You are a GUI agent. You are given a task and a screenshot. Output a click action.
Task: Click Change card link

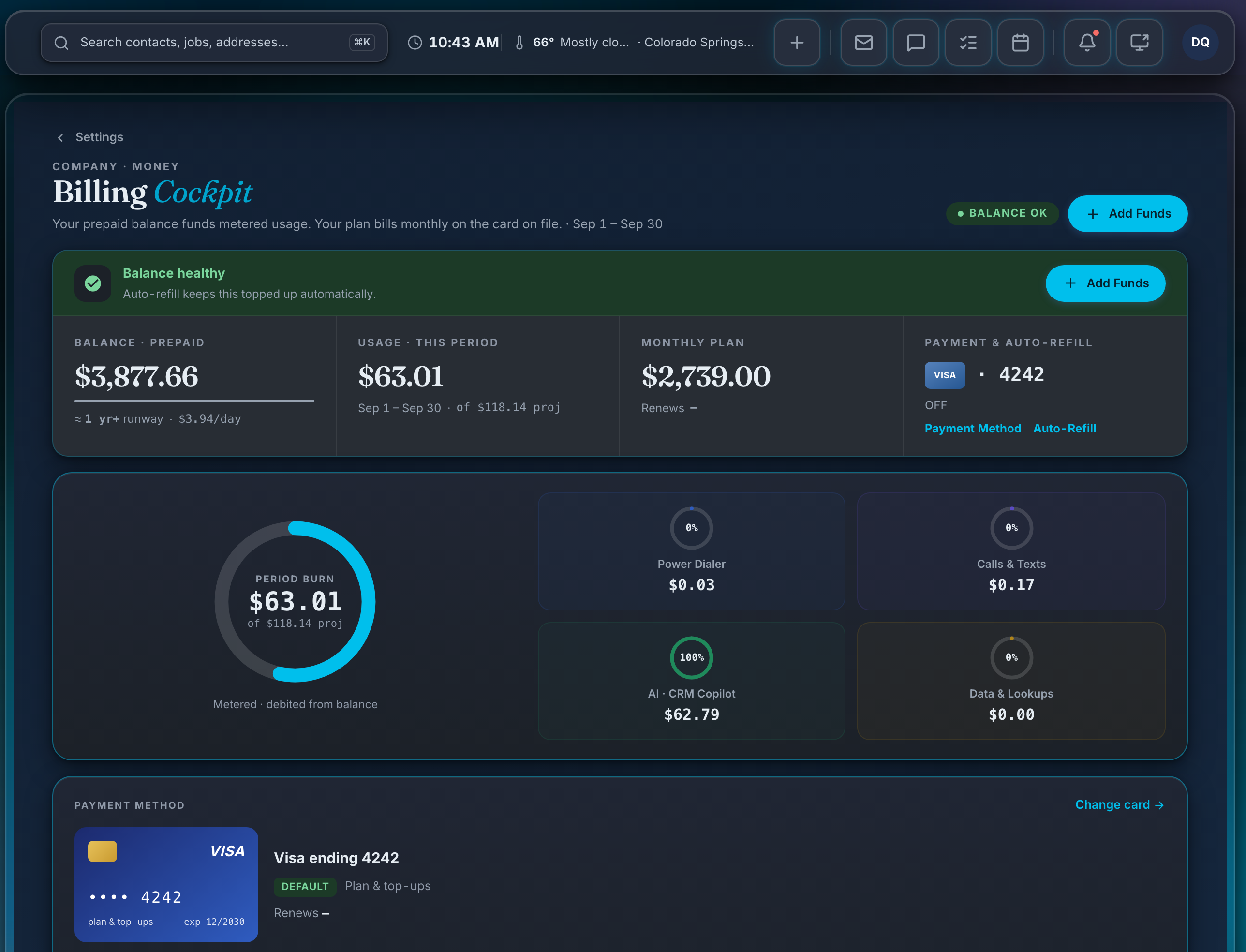click(1120, 804)
